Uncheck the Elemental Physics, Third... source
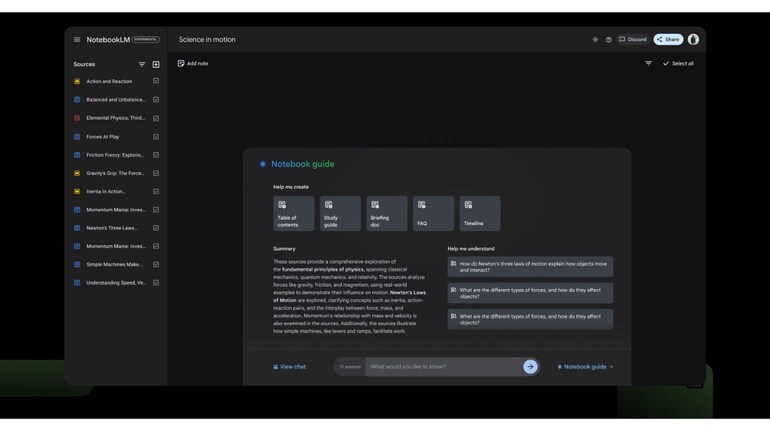The height and width of the screenshot is (431, 770). tap(156, 118)
